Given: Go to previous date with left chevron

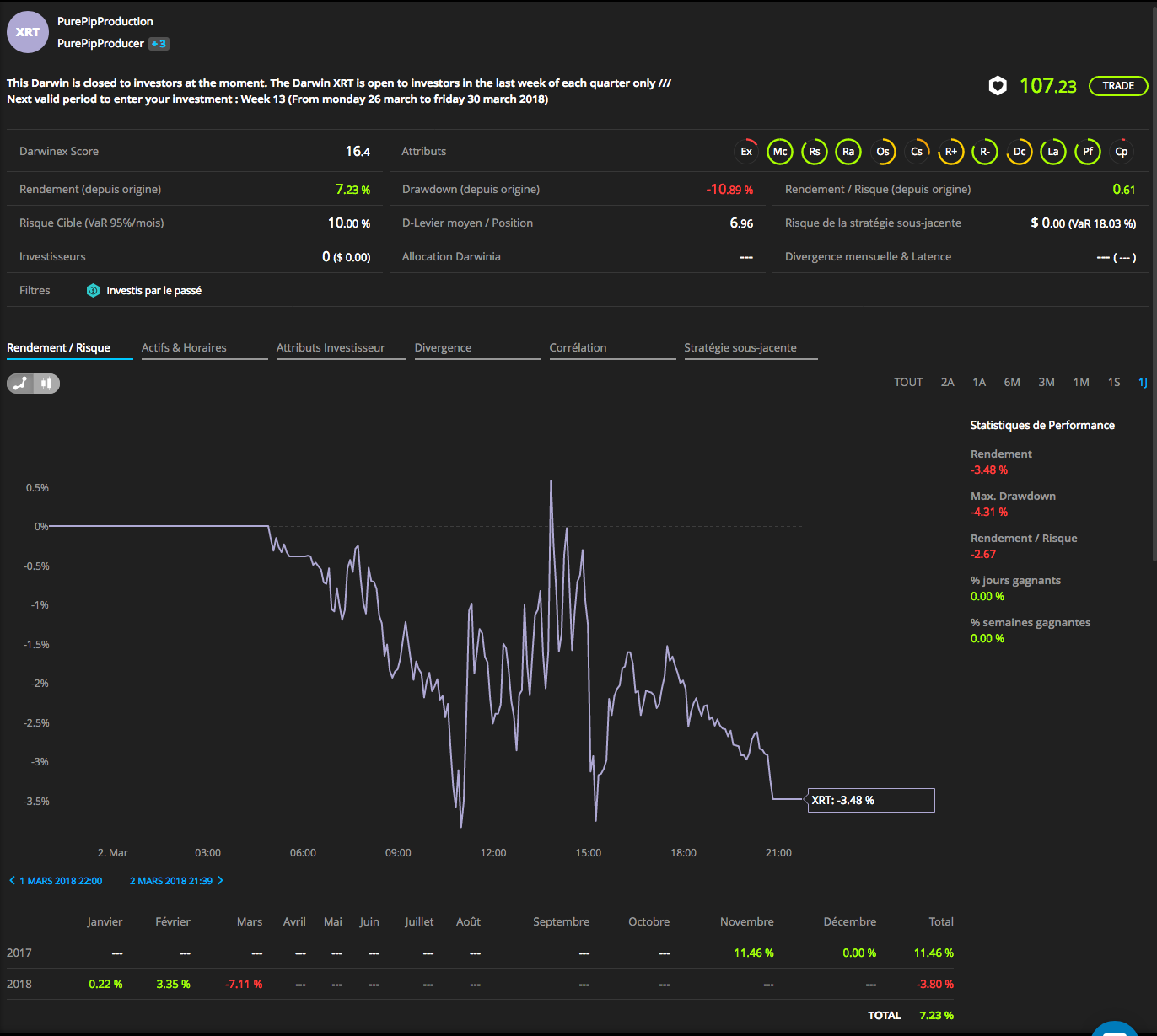Looking at the screenshot, I should click(x=12, y=880).
